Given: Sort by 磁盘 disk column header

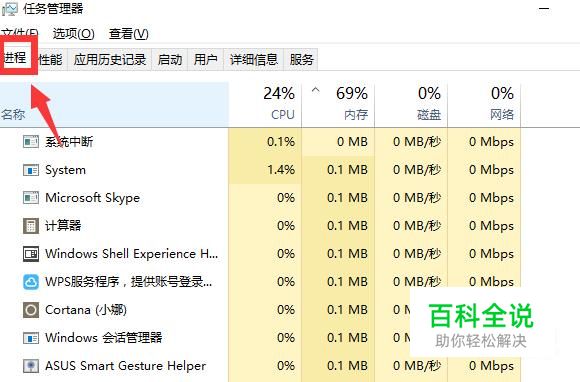Looking at the screenshot, I should [x=411, y=104].
